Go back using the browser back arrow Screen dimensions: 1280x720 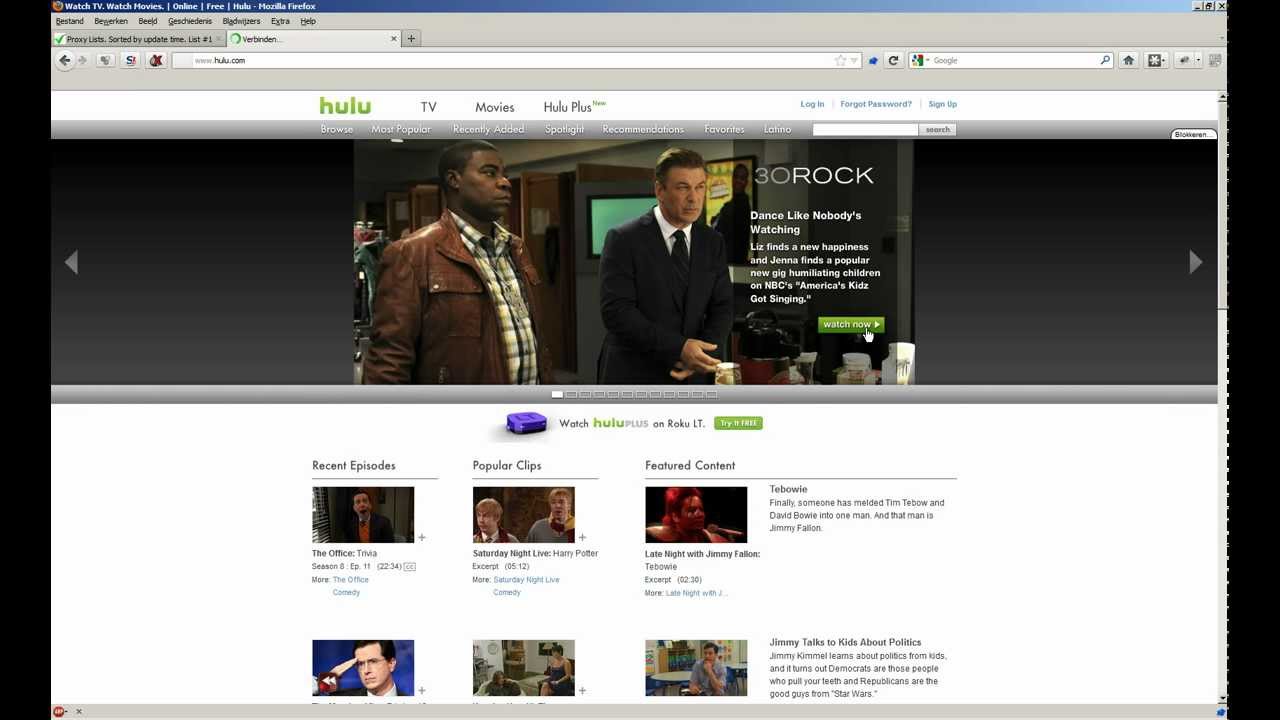[x=65, y=60]
